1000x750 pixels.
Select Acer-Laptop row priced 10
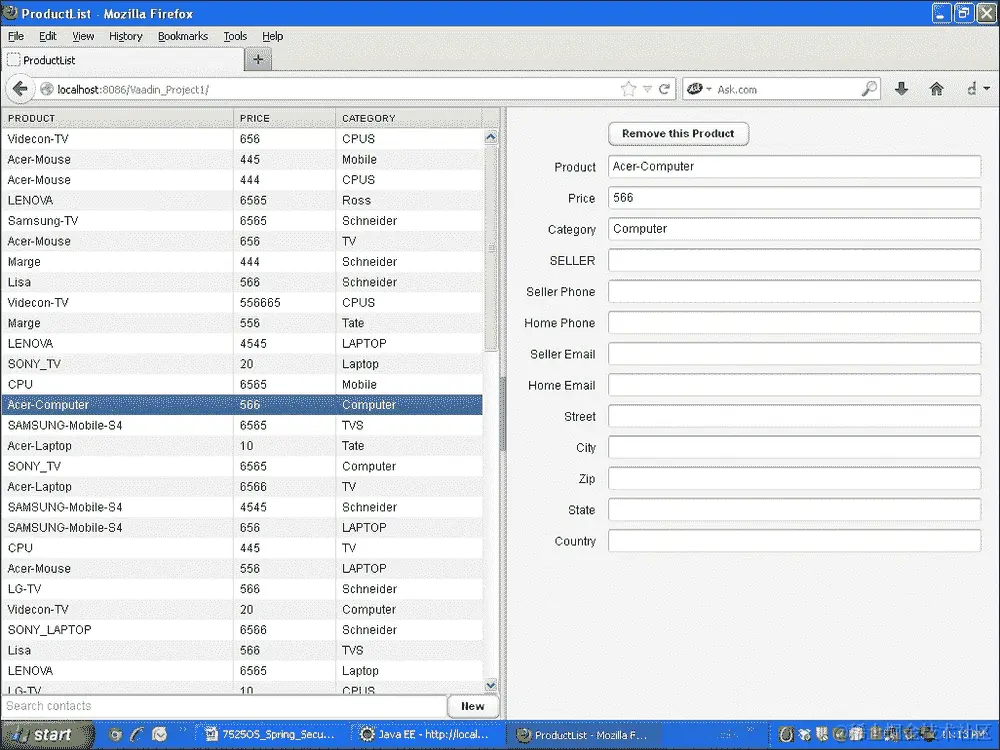(x=242, y=446)
